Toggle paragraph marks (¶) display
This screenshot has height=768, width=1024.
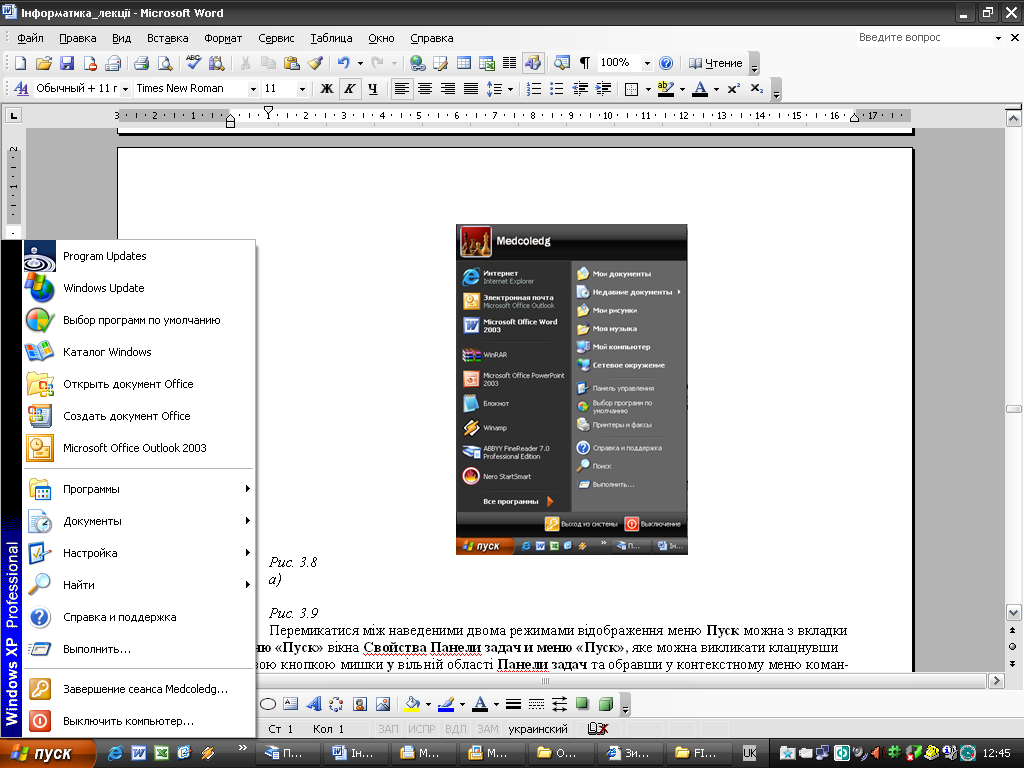tap(584, 63)
